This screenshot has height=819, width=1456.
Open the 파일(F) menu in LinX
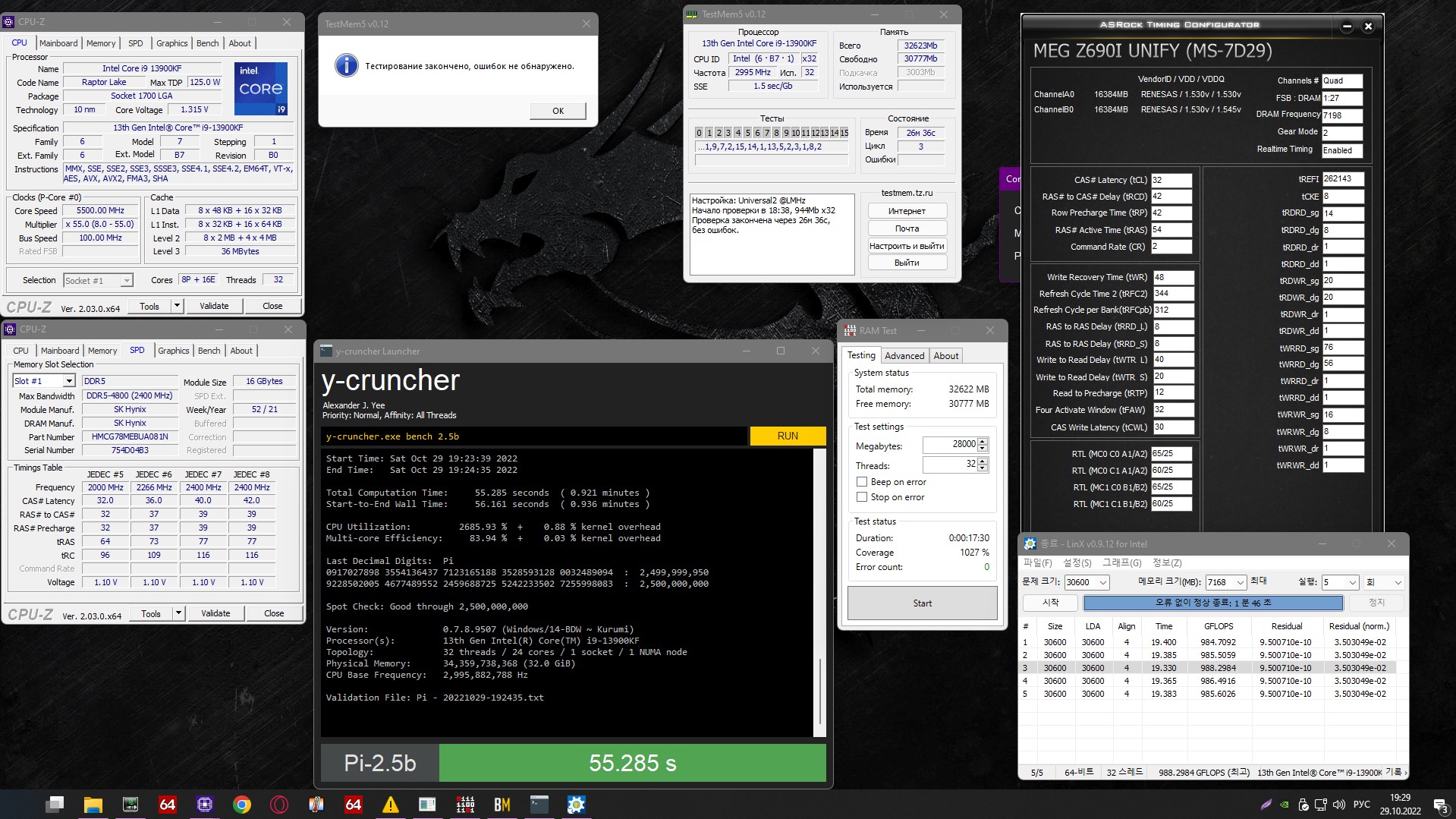coord(1037,562)
